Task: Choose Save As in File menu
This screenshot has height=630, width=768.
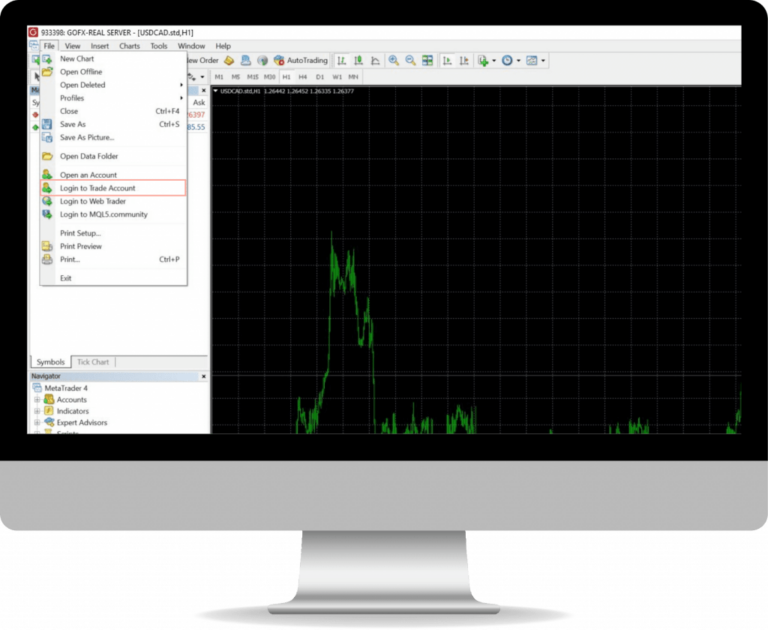Action: click(x=113, y=124)
